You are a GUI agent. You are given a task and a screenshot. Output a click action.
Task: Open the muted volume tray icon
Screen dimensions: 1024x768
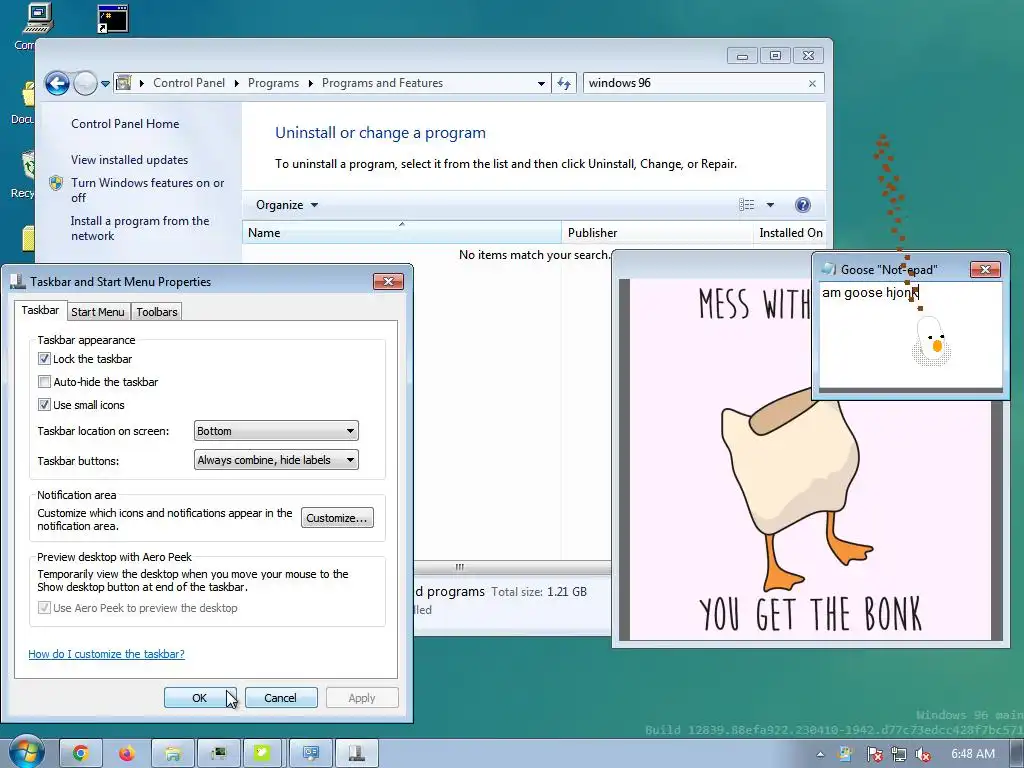[923, 754]
